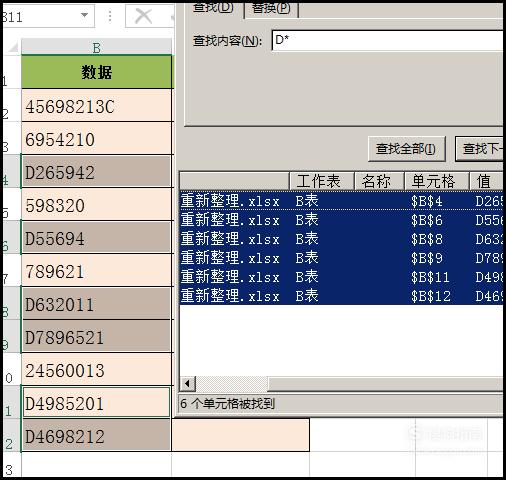The image size is (506, 480).
Task: Select cell containing 598320
Action: [x=97, y=205]
